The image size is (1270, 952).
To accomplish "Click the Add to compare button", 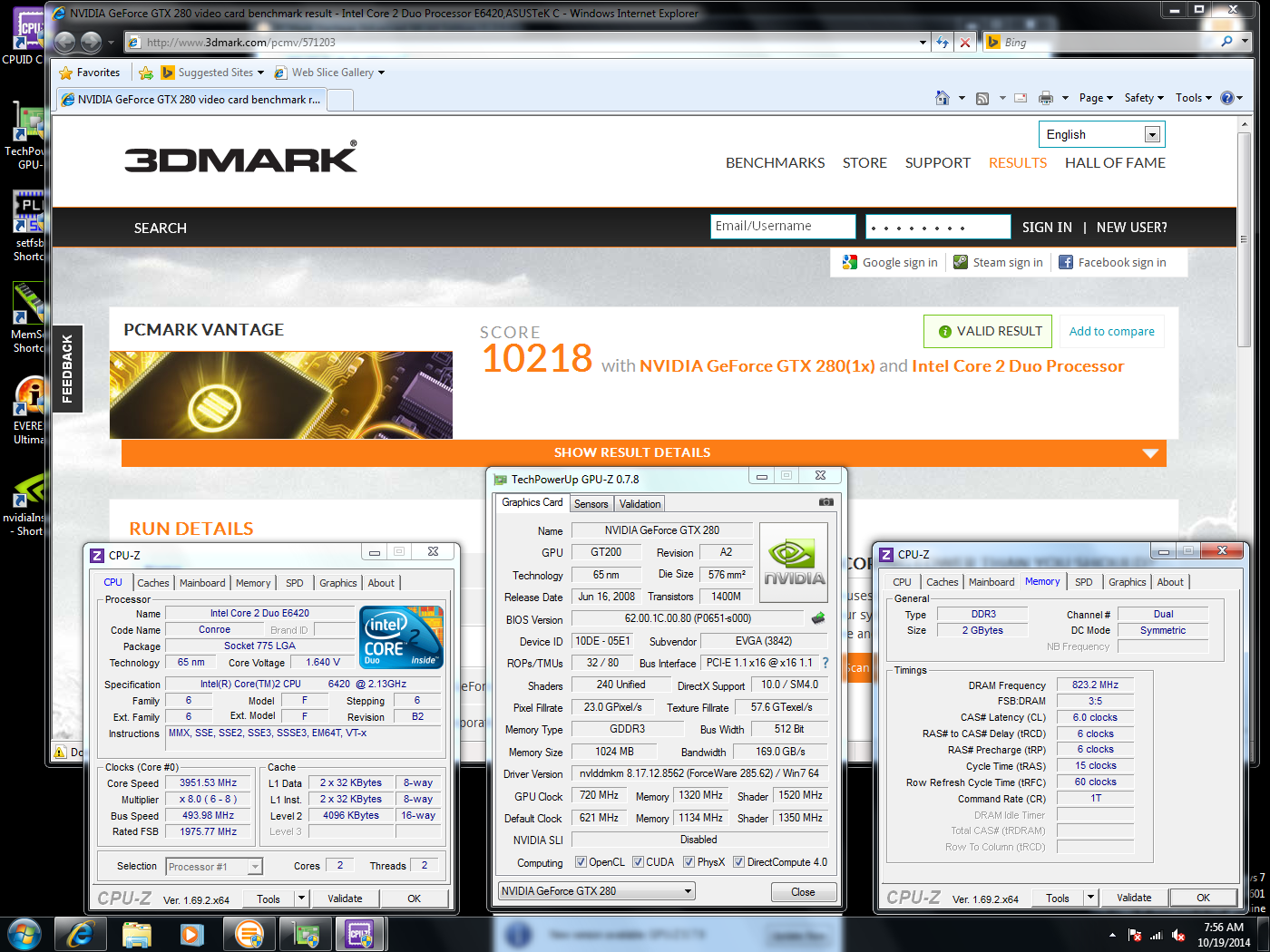I will [x=1111, y=332].
